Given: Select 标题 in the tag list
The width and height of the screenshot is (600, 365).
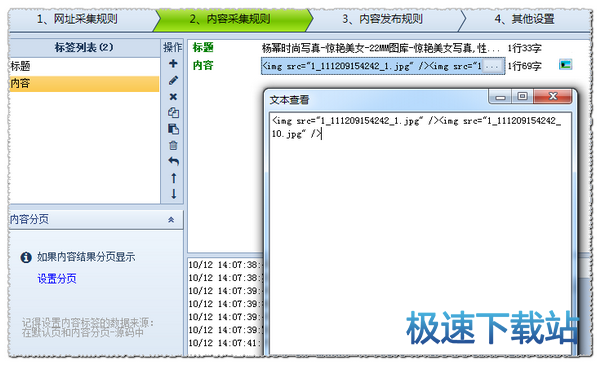Looking at the screenshot, I should pos(84,66).
